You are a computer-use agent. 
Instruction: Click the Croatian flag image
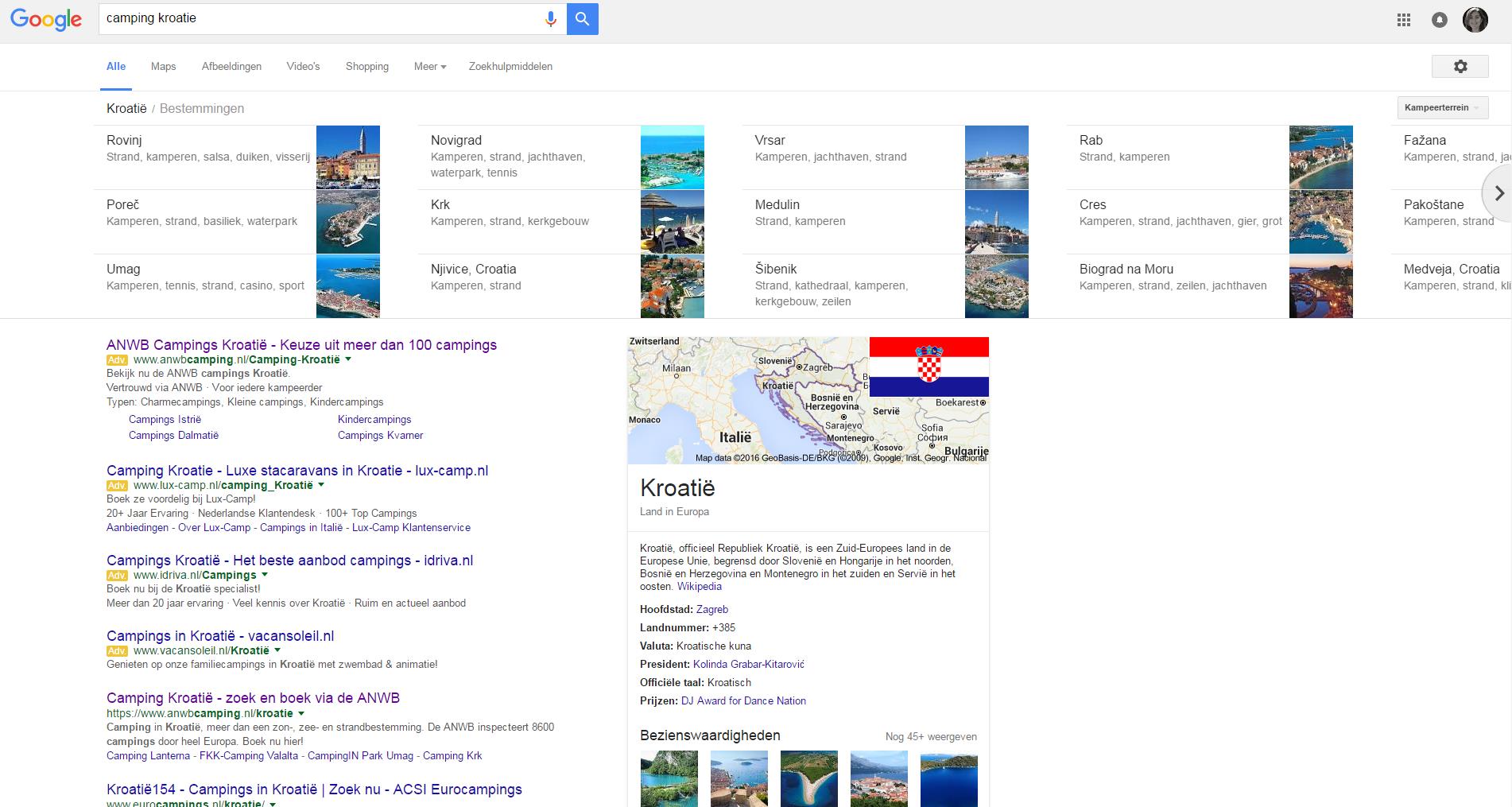(929, 367)
